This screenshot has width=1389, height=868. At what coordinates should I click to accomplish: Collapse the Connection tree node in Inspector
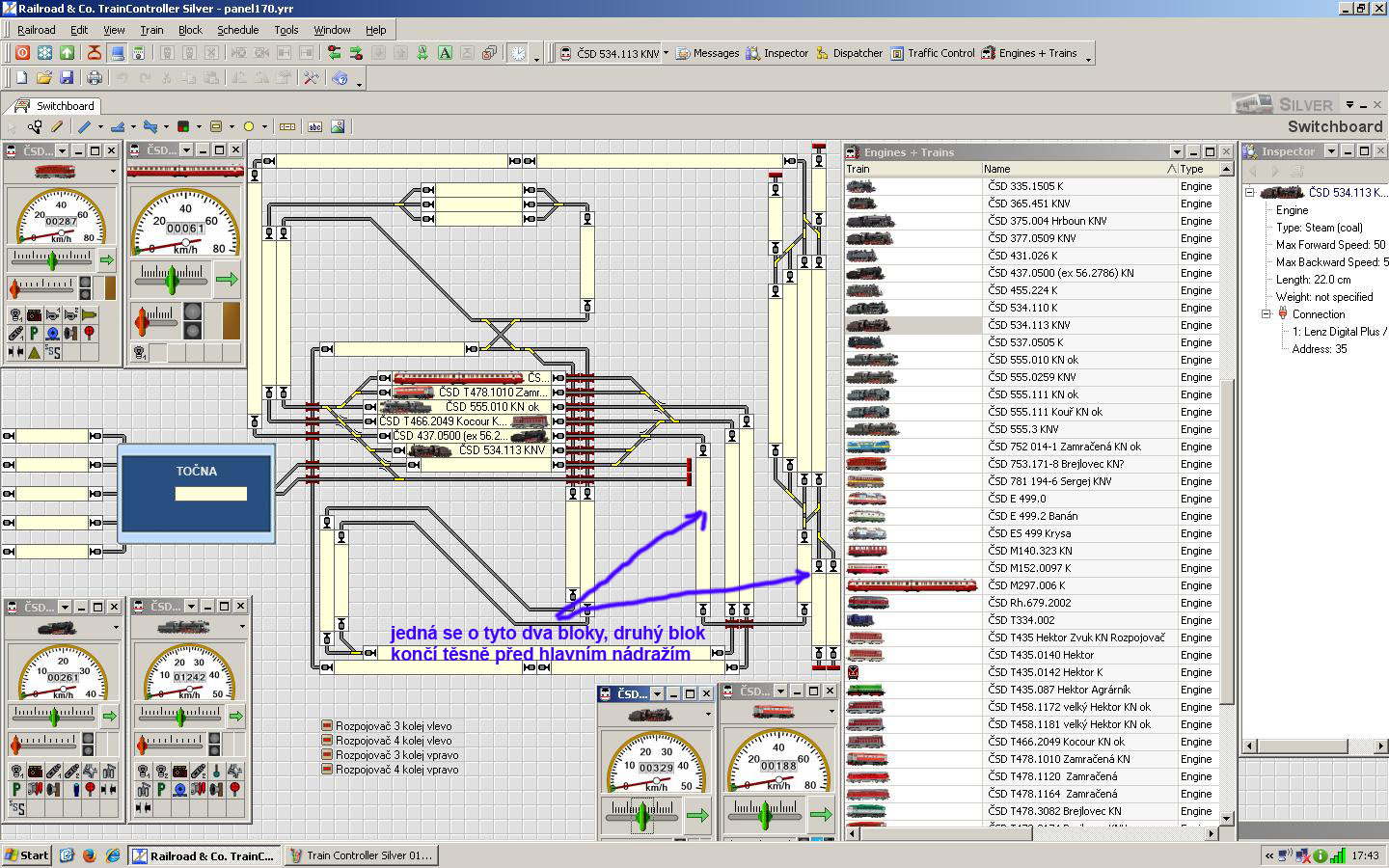point(1266,314)
